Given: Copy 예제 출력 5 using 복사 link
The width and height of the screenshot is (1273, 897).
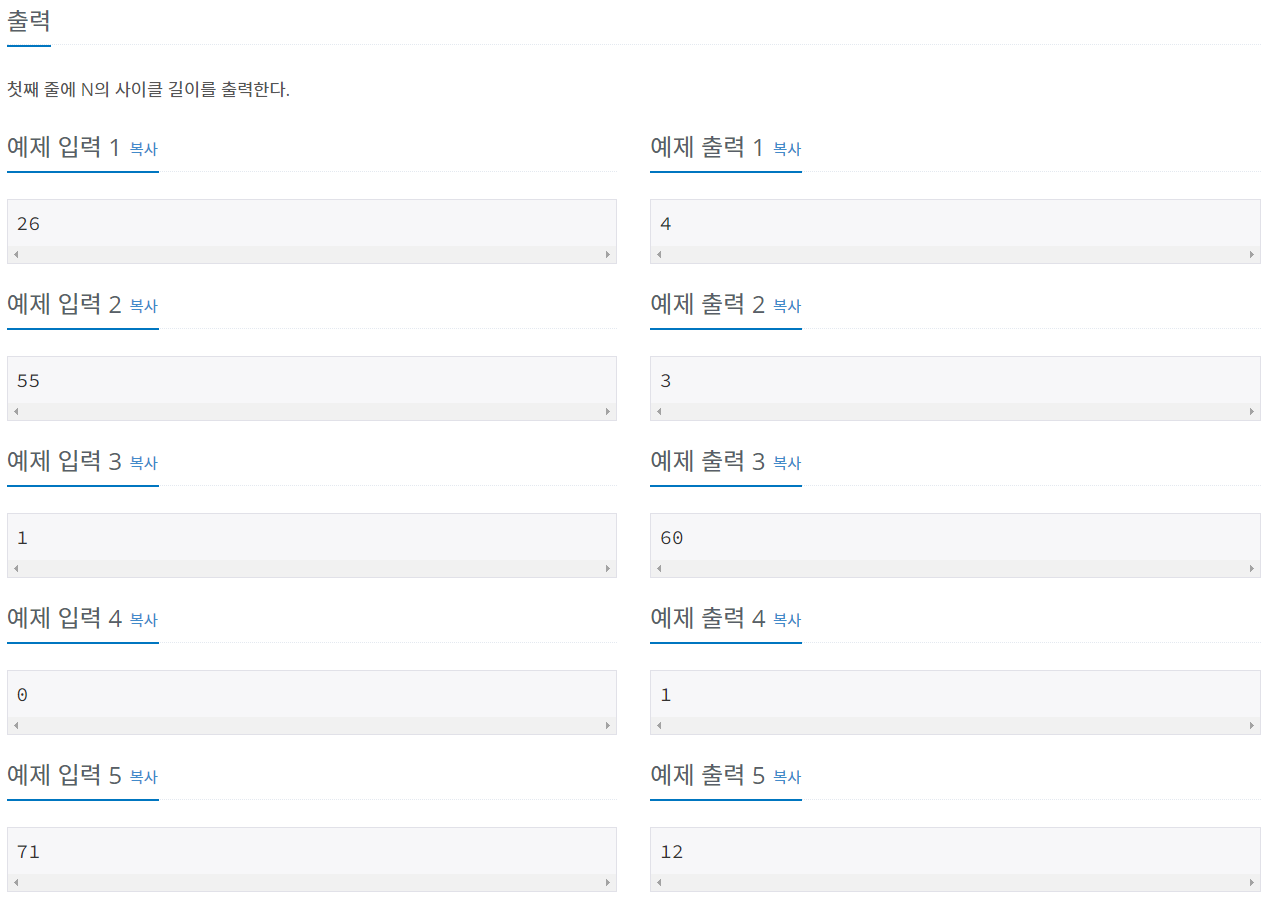Looking at the screenshot, I should click(787, 777).
